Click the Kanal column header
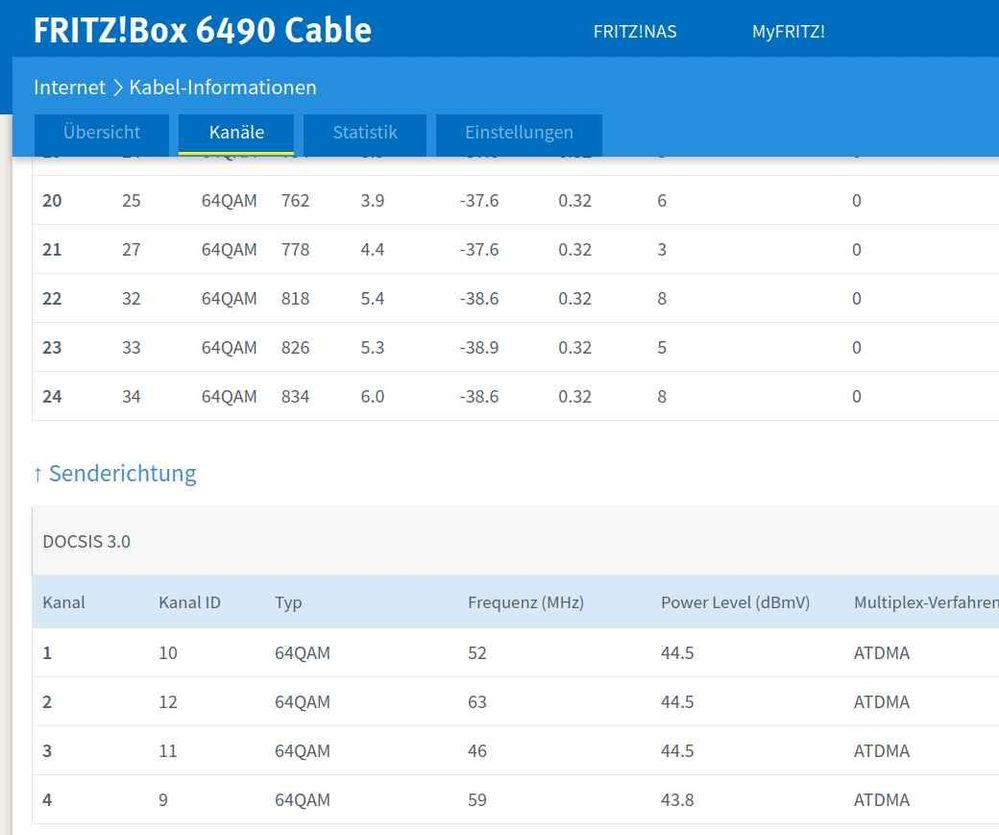The width and height of the screenshot is (999, 835). pos(64,603)
